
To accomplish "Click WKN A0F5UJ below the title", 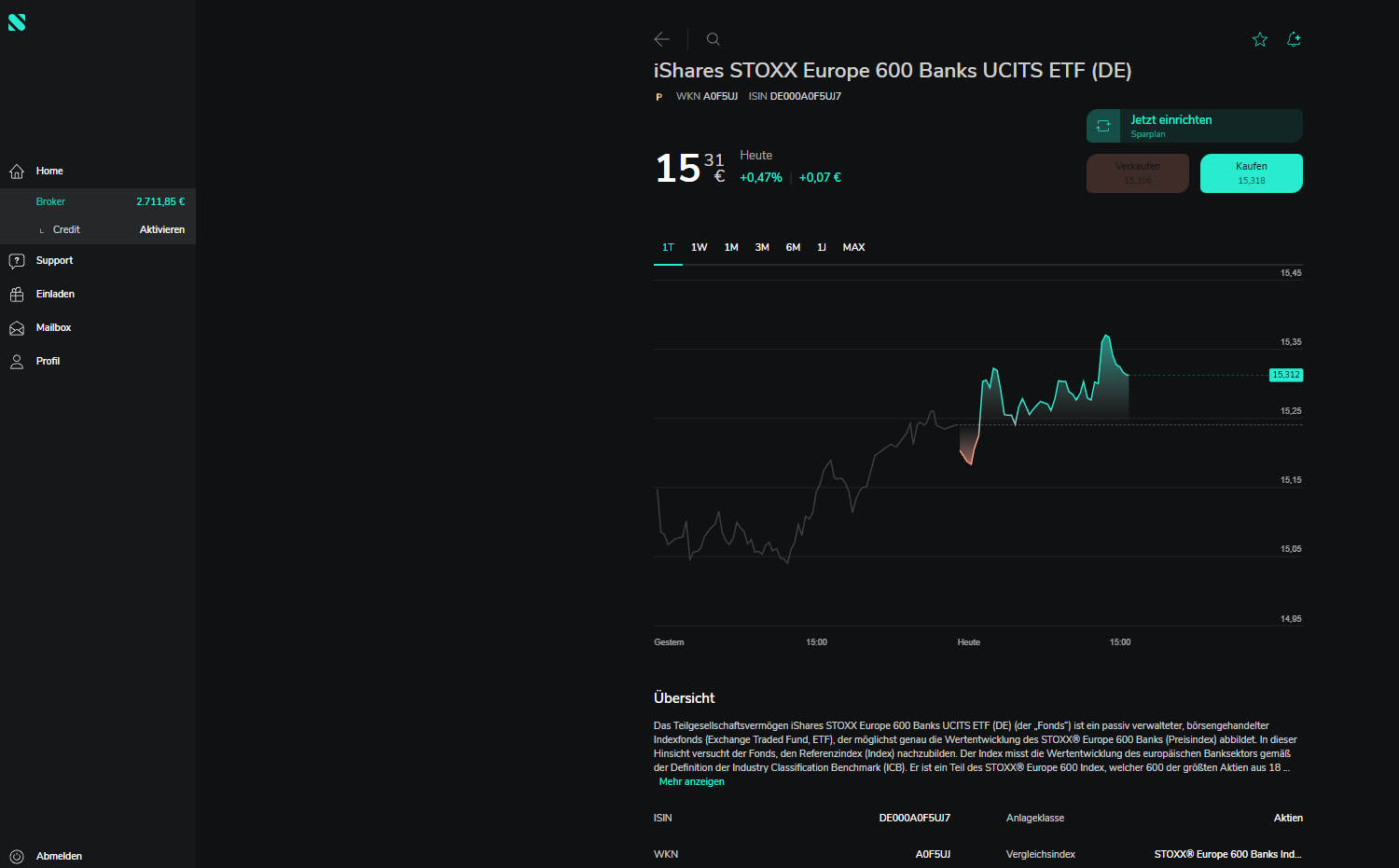I will click(707, 97).
